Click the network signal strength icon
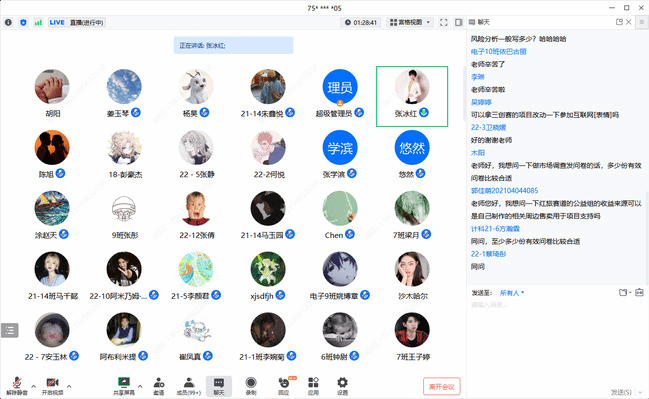Screen dimensions: 649x399 [38, 22]
